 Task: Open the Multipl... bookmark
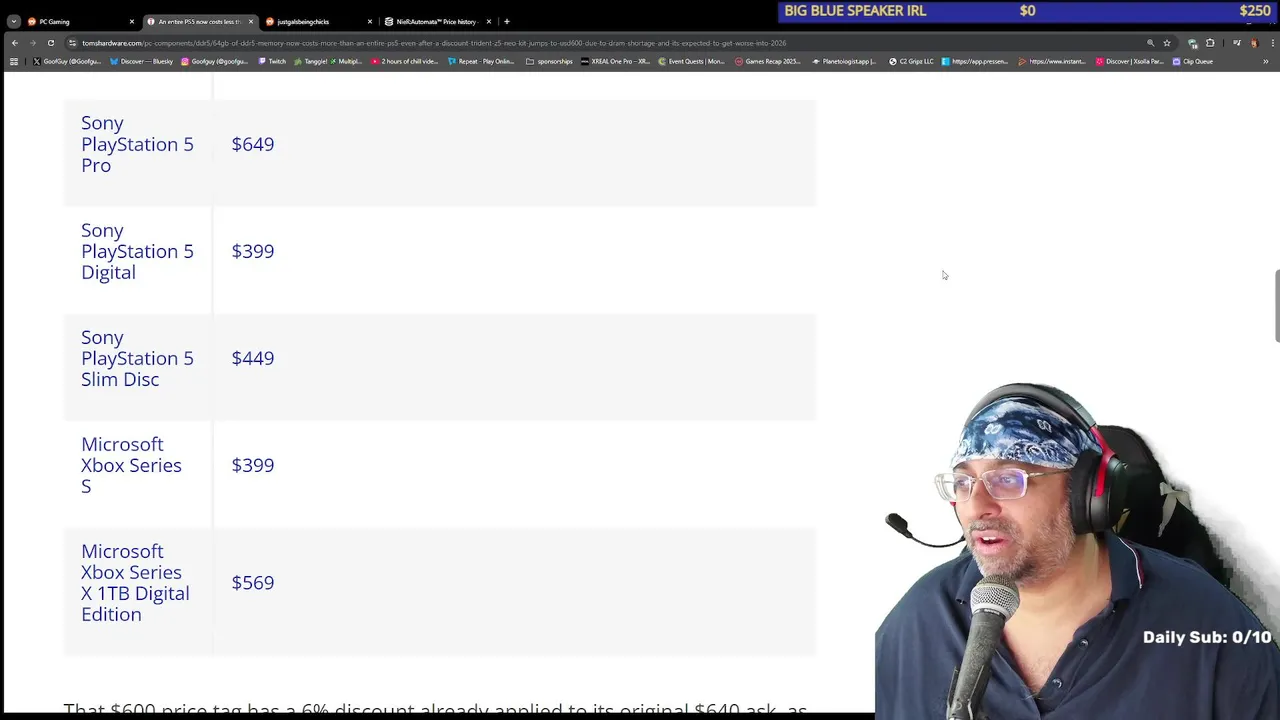coord(345,61)
